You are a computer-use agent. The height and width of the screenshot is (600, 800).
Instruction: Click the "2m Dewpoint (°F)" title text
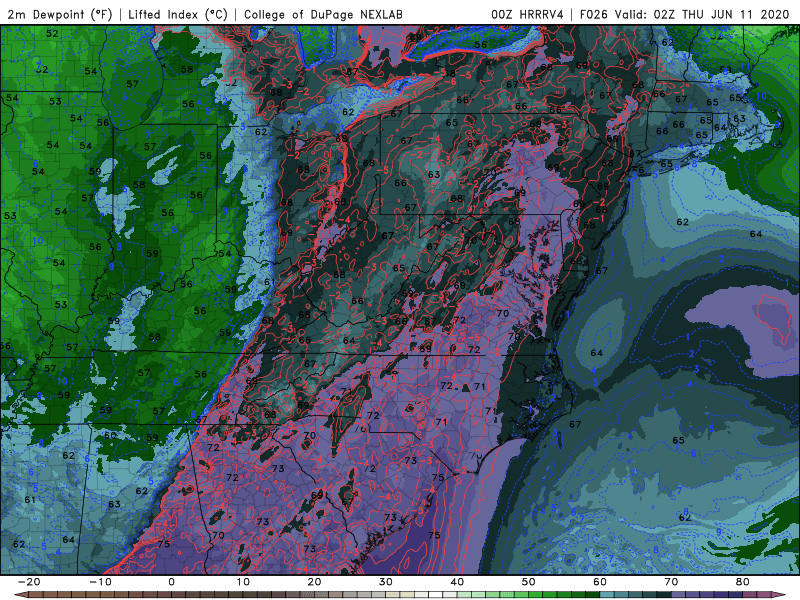(x=60, y=14)
